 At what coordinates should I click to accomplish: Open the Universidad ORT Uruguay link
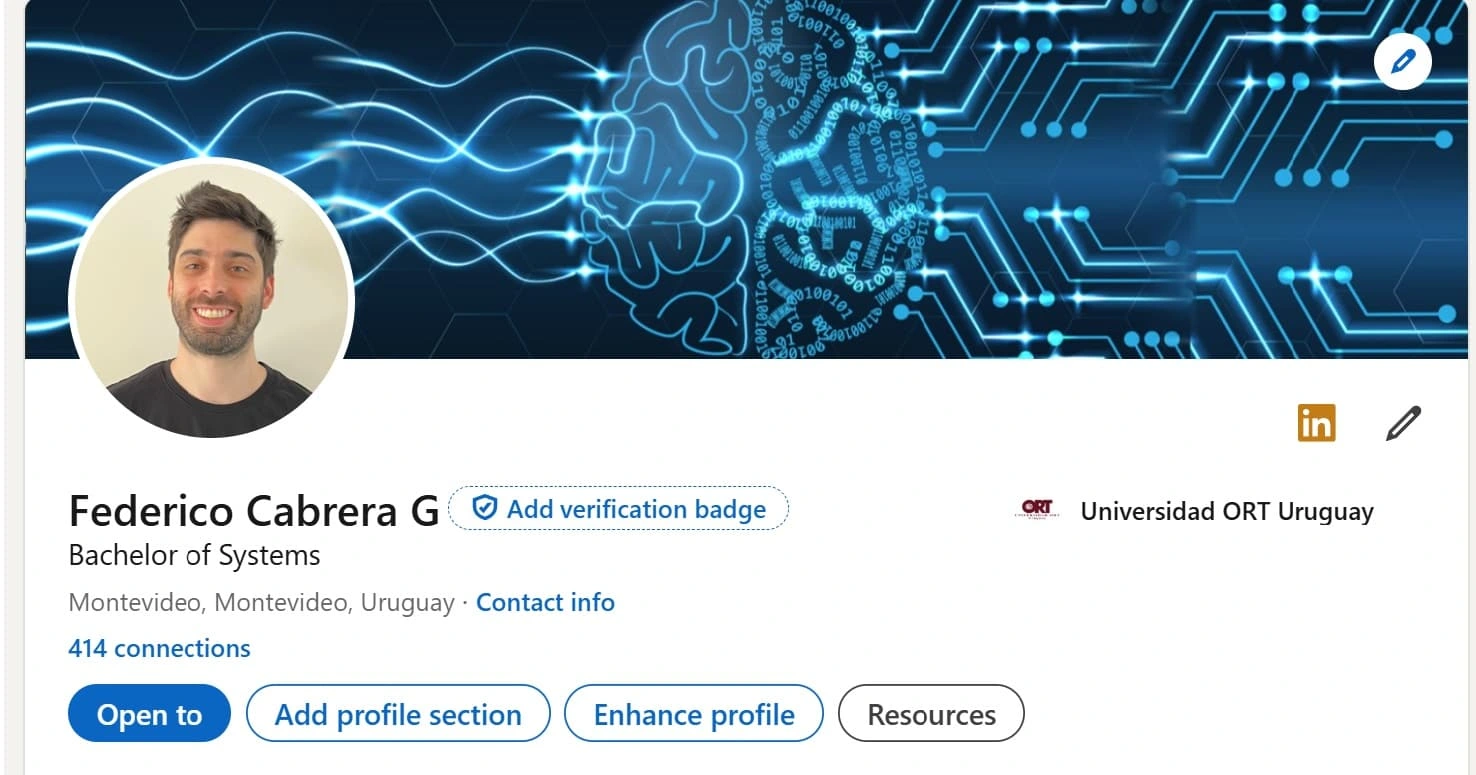[1227, 511]
